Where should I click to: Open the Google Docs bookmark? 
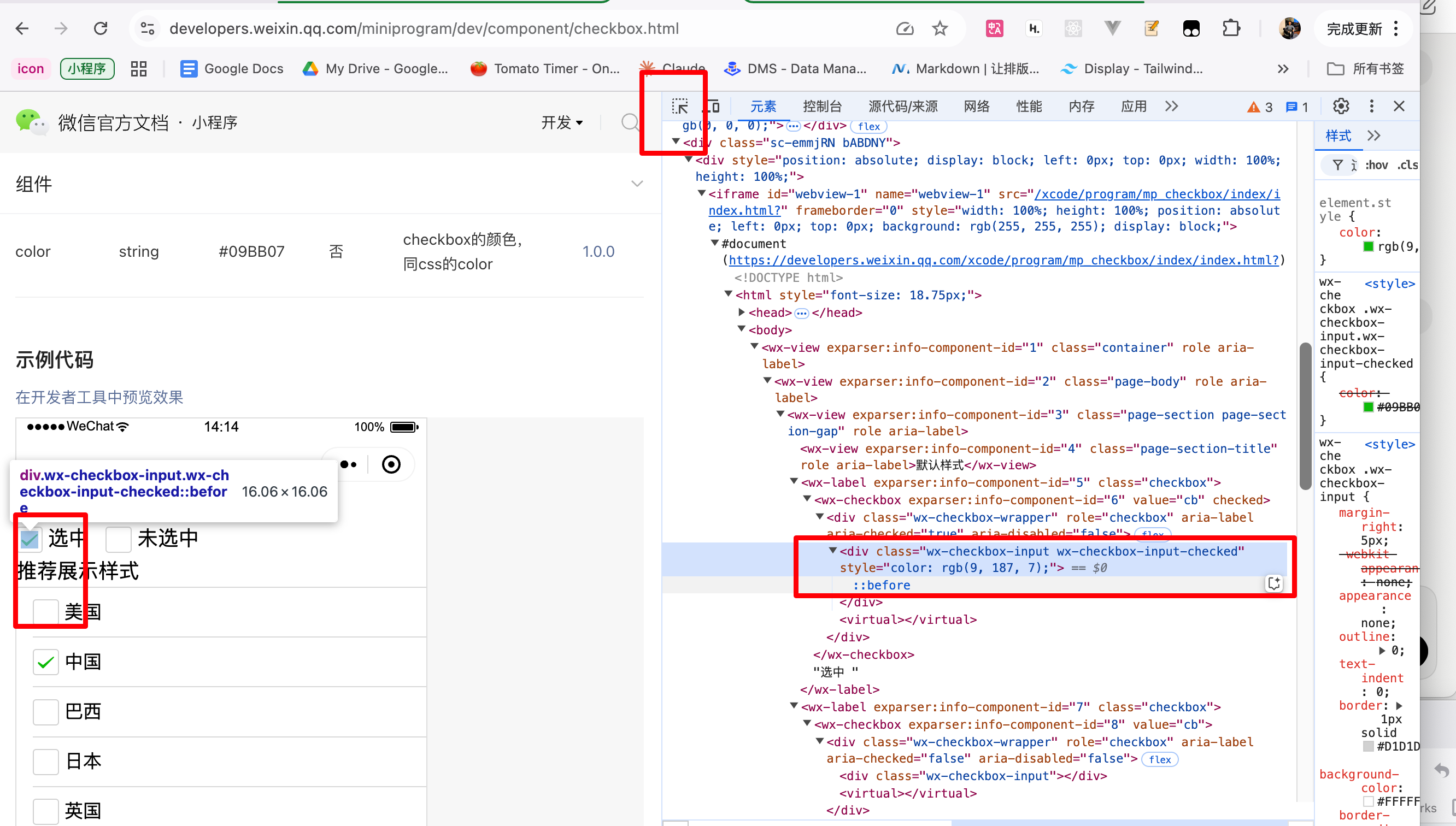(232, 69)
